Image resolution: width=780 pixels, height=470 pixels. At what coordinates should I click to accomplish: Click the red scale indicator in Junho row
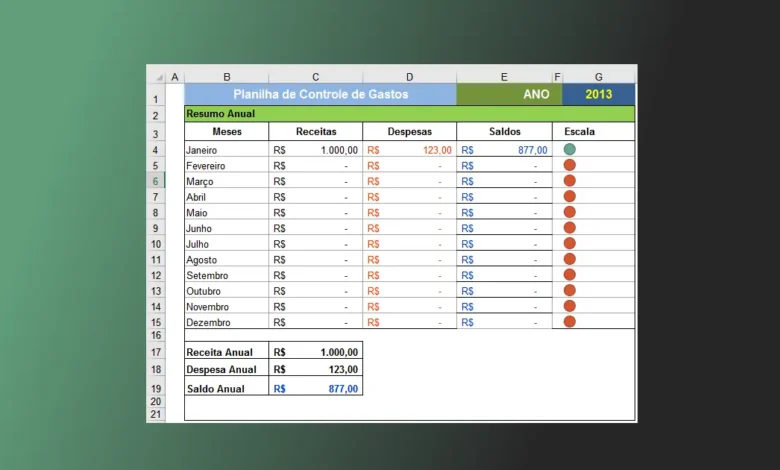(570, 228)
